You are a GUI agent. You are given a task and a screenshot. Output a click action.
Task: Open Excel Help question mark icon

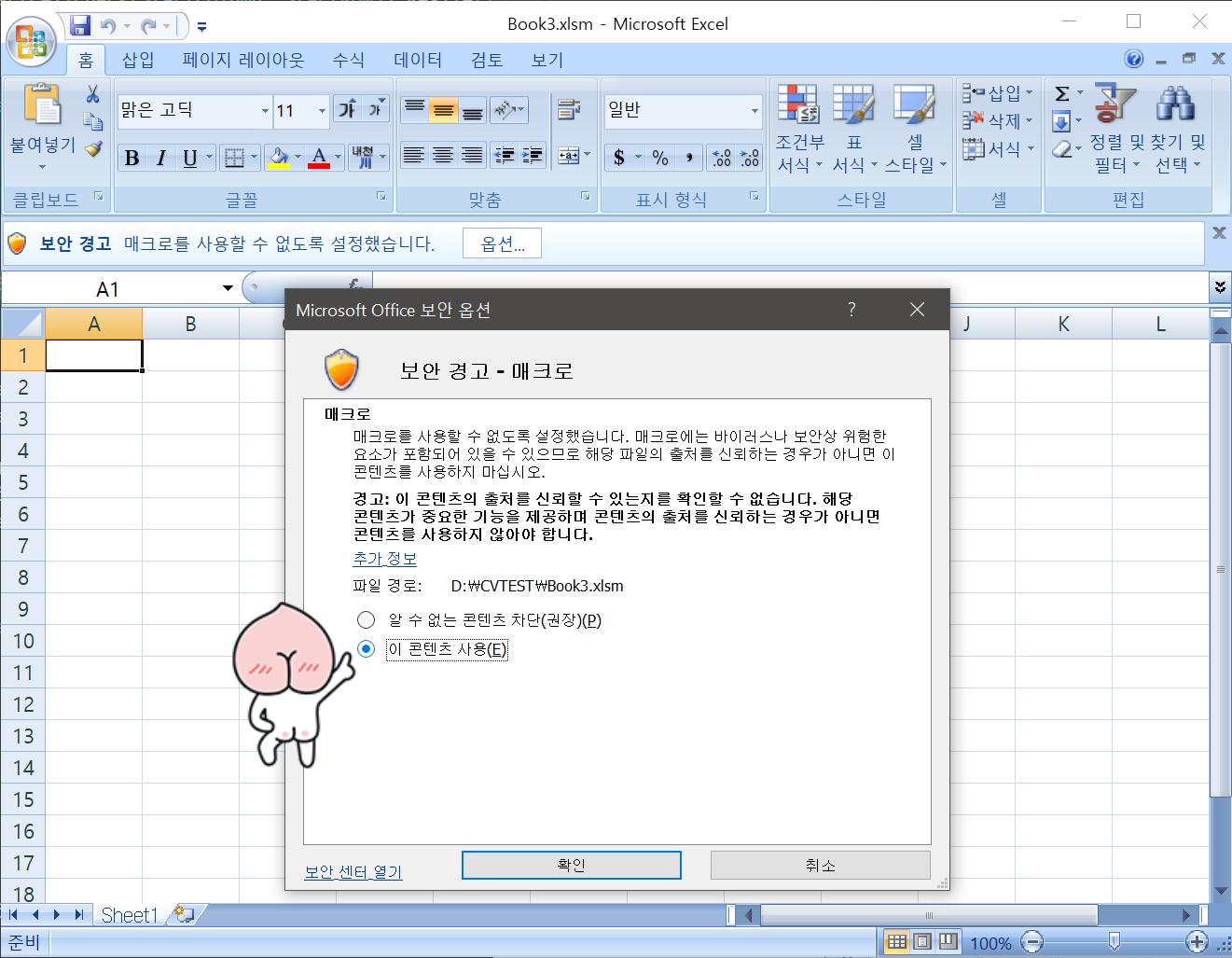pyautogui.click(x=1133, y=59)
